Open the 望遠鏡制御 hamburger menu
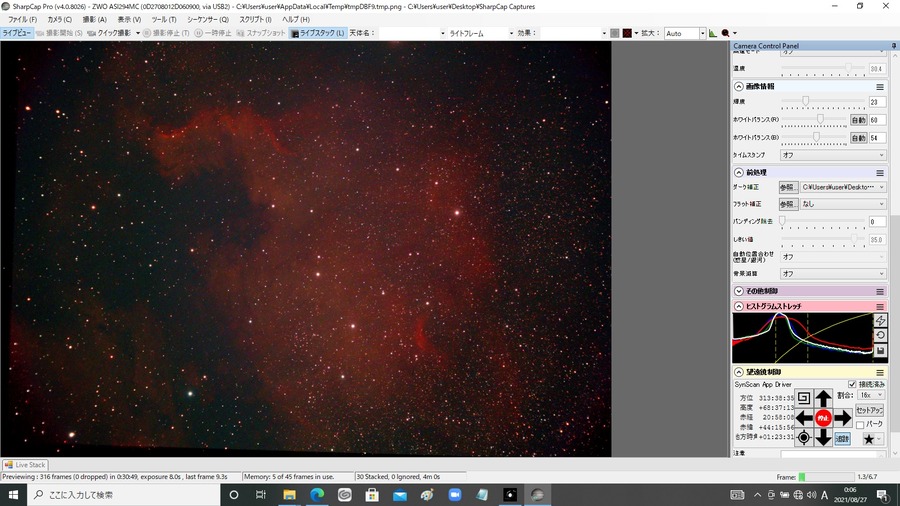Image resolution: width=900 pixels, height=506 pixels. coord(880,372)
